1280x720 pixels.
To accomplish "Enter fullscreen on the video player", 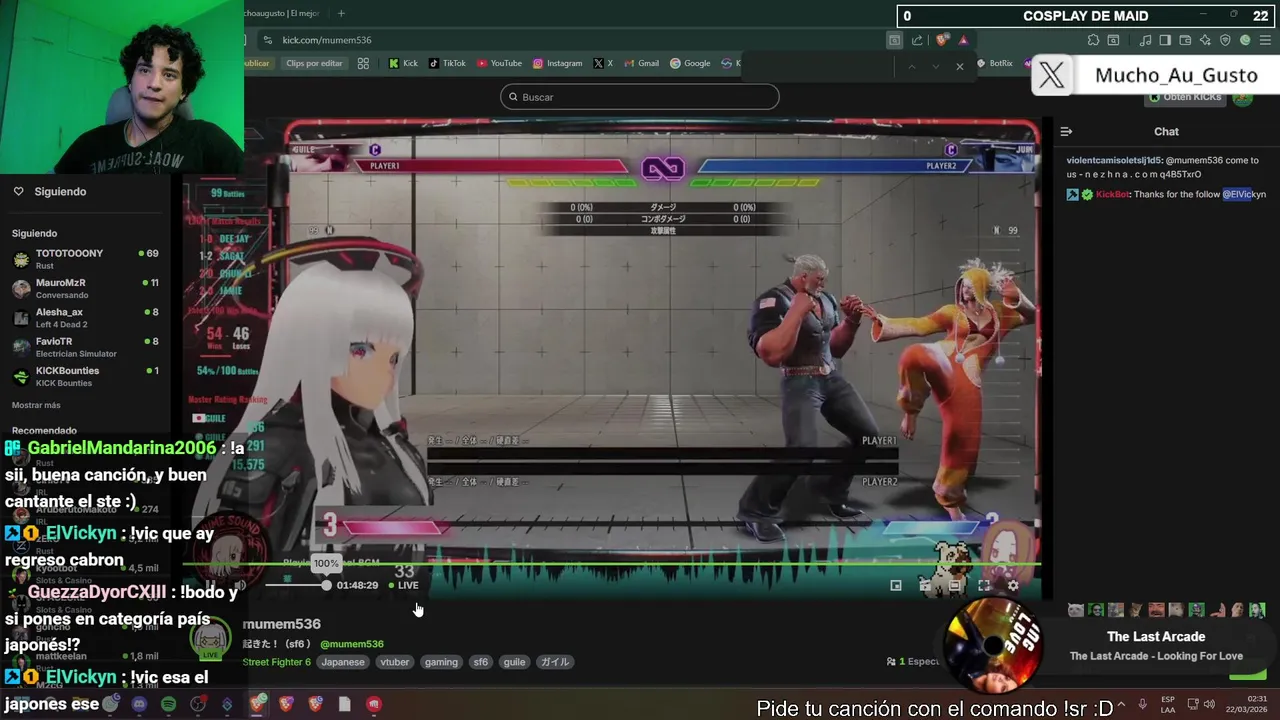I will [x=984, y=586].
